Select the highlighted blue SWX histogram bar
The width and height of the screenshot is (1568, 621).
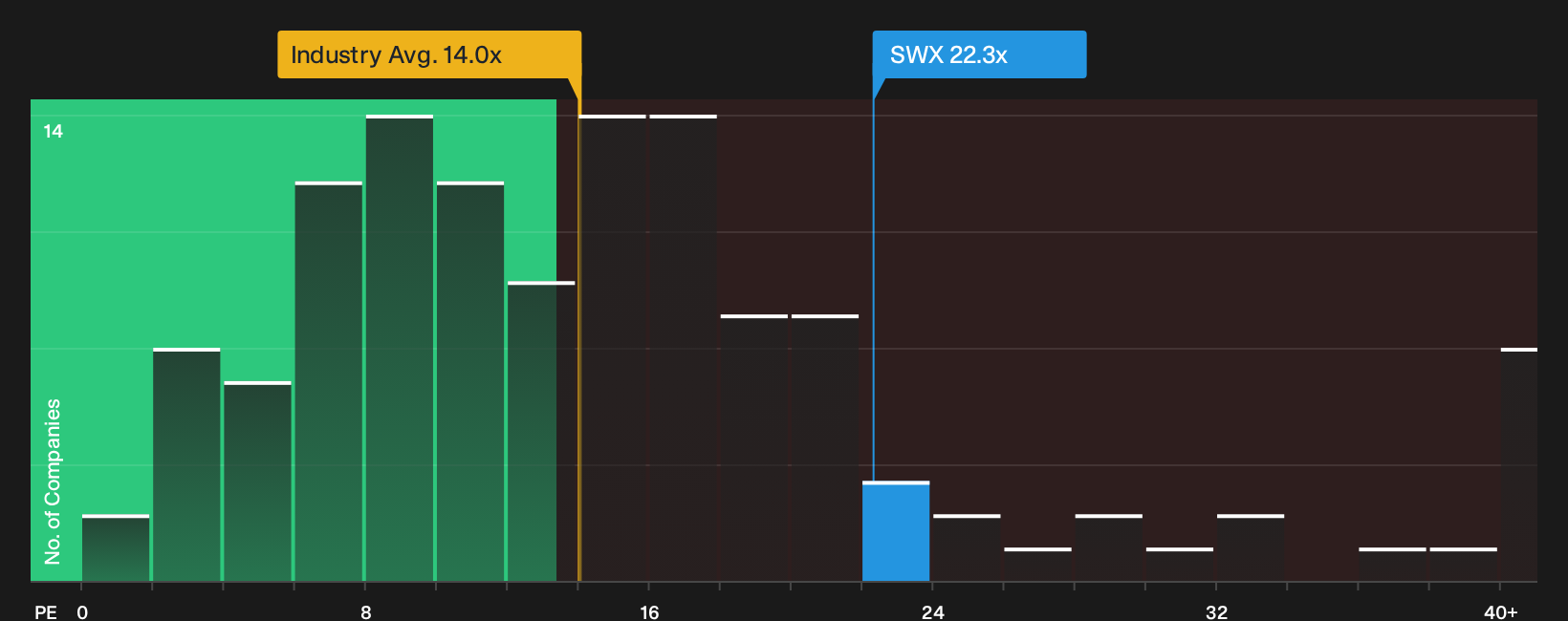(x=896, y=531)
